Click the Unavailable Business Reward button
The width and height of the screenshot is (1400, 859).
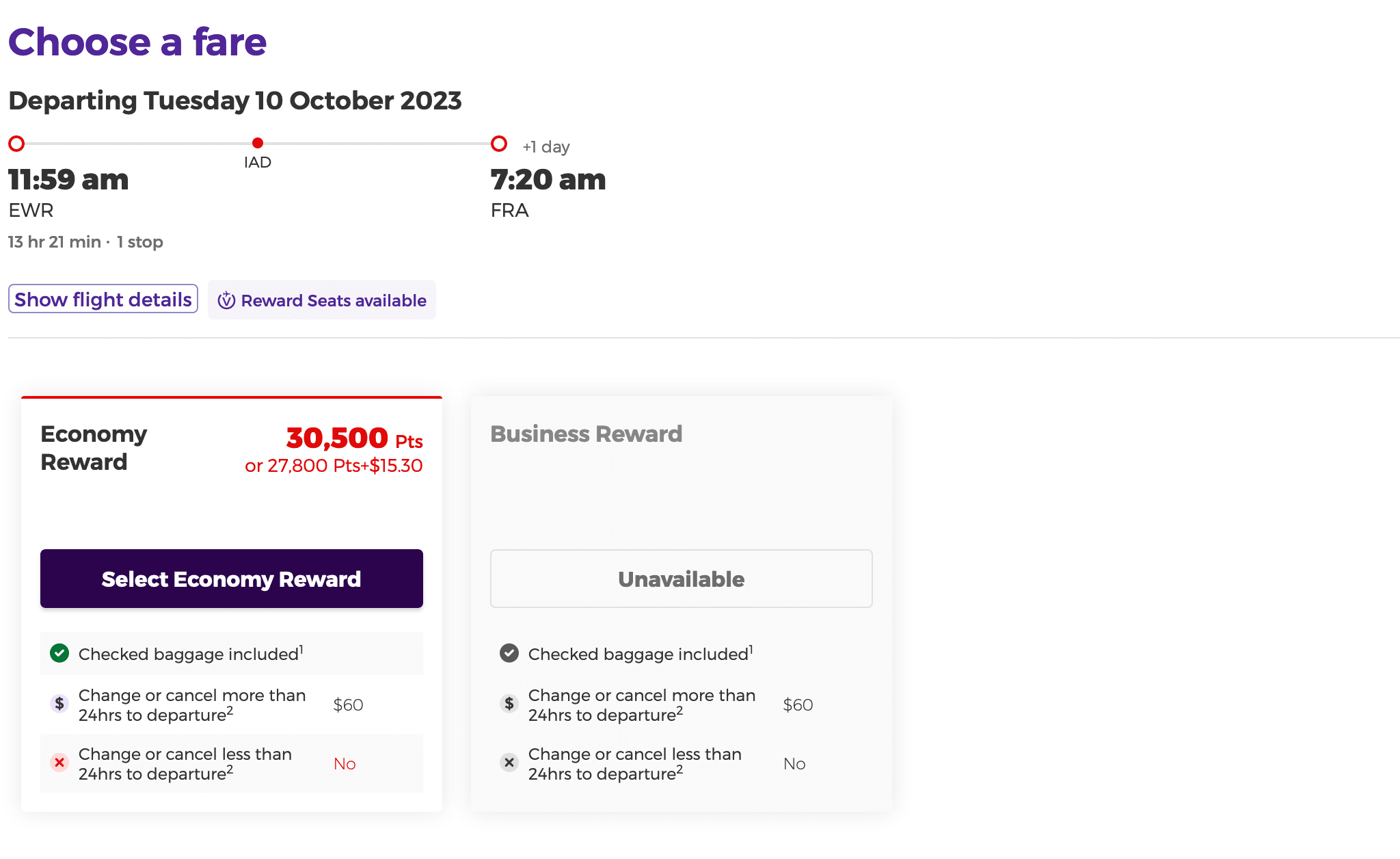pyautogui.click(x=681, y=579)
